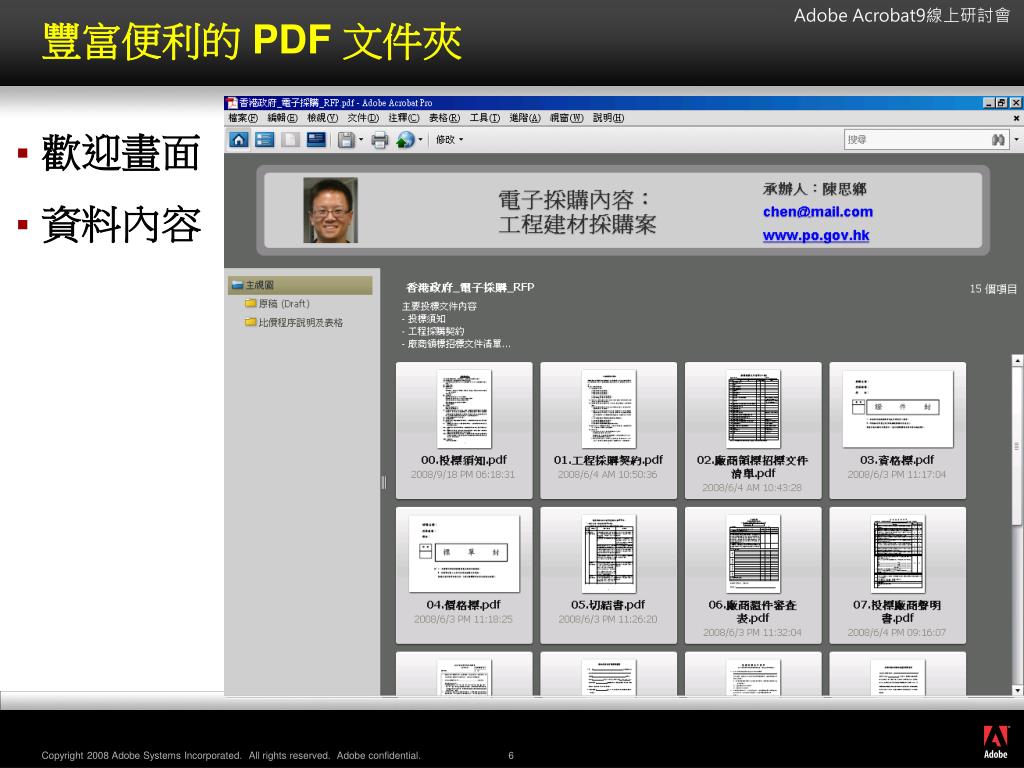Click the Save floppy disk icon

click(x=346, y=140)
